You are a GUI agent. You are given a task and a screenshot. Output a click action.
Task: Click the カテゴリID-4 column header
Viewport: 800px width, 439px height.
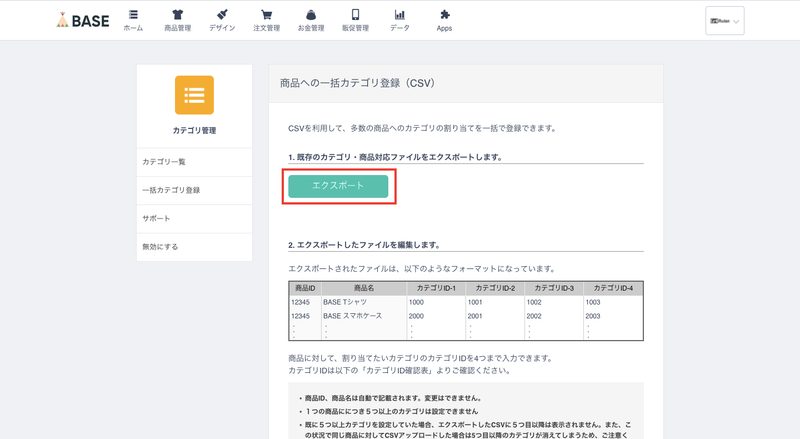pos(613,288)
